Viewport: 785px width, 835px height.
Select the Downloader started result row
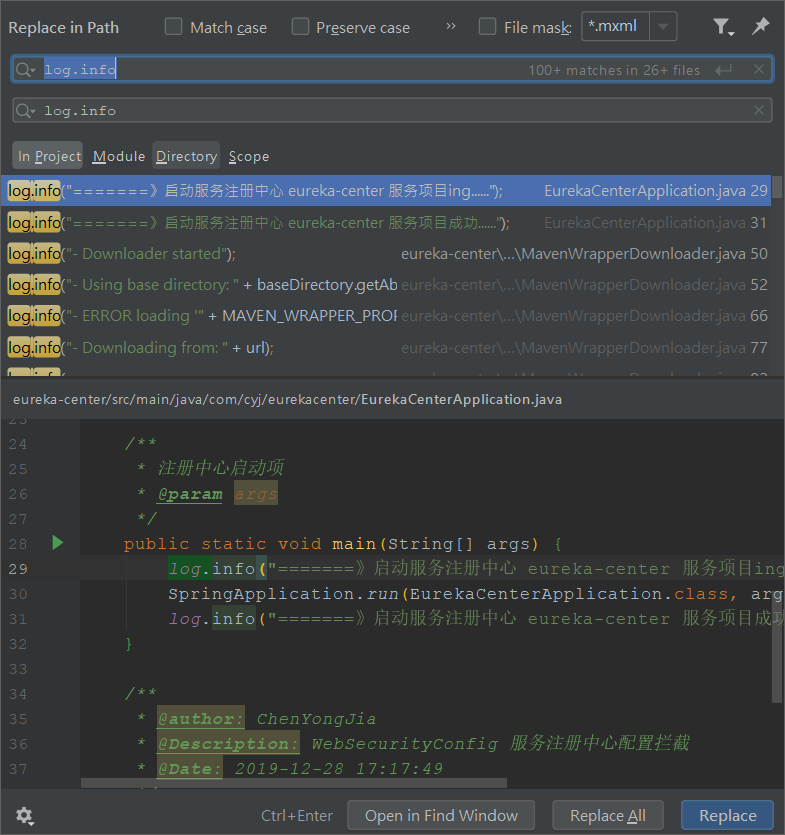click(386, 253)
